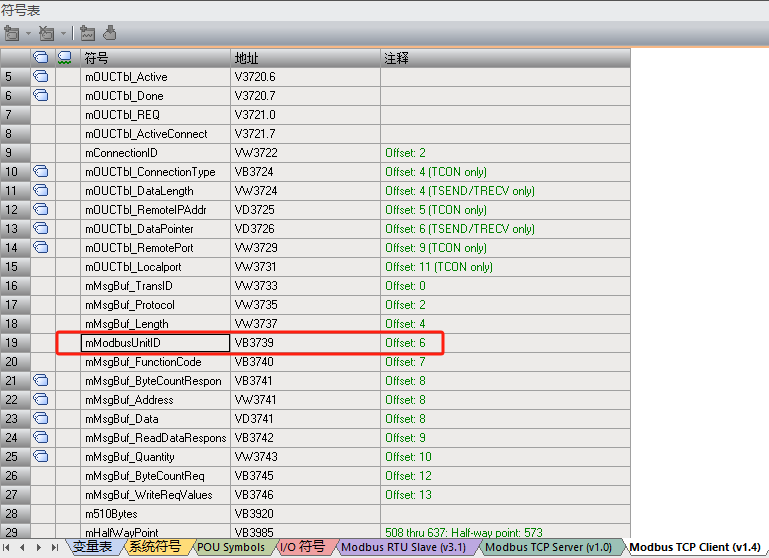Click the 地址 column header
The width and height of the screenshot is (769, 558).
point(306,58)
